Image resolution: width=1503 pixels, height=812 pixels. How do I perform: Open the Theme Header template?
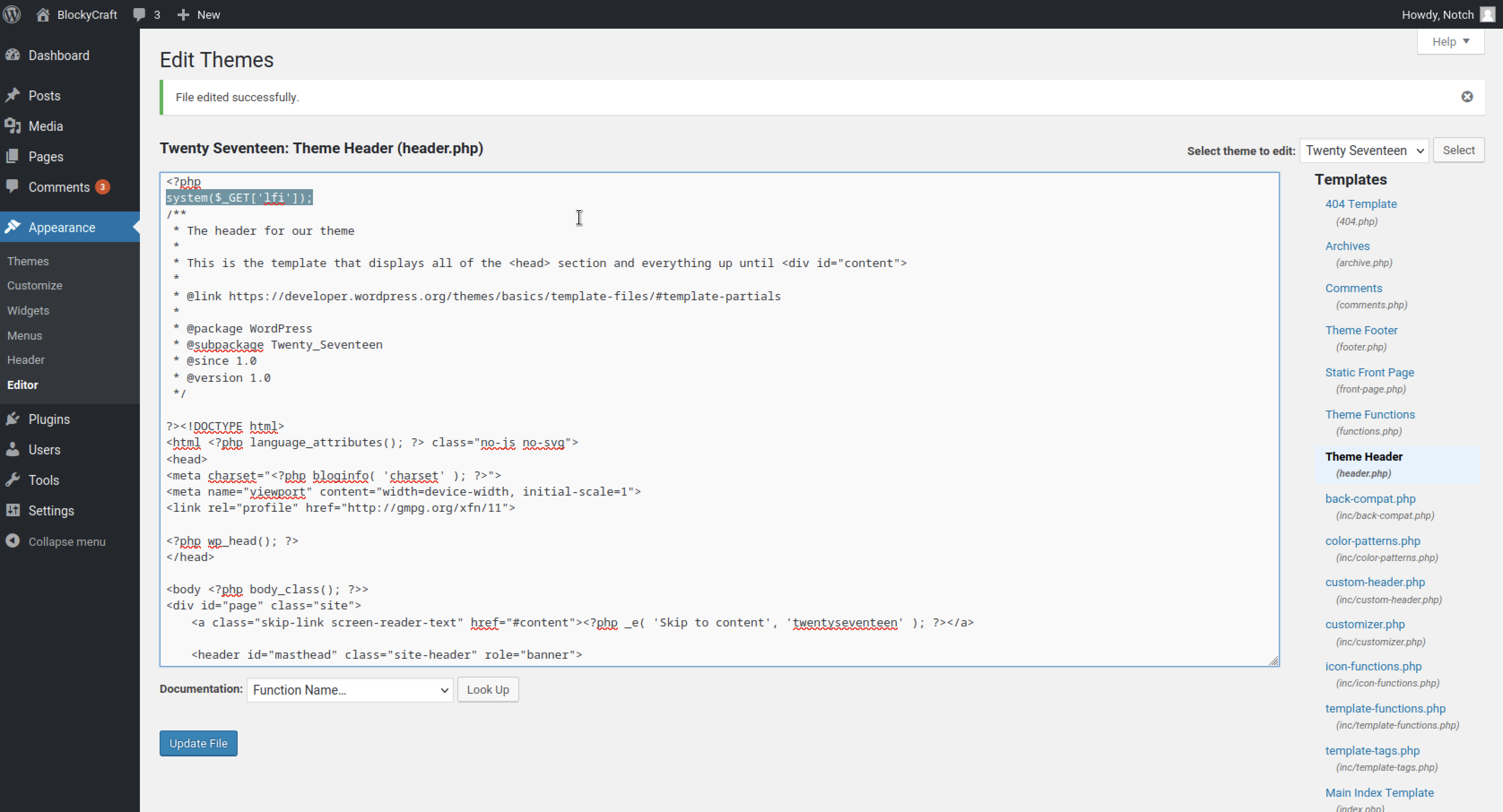point(1364,457)
